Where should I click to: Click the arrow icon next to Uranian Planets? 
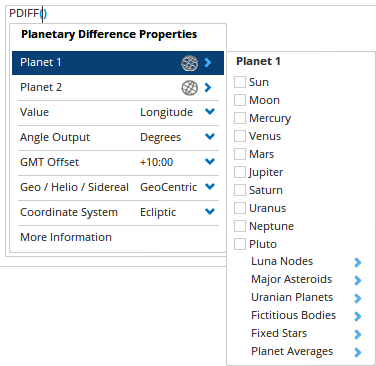pyautogui.click(x=357, y=298)
